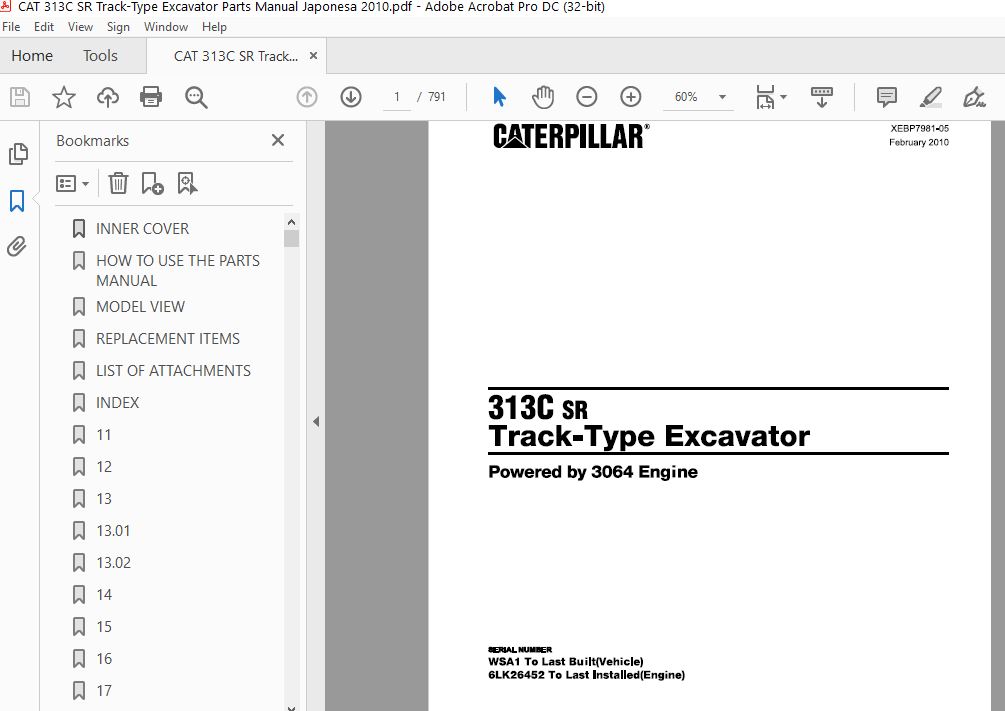Image resolution: width=1005 pixels, height=711 pixels.
Task: Click the Save file icon
Action: coord(20,97)
